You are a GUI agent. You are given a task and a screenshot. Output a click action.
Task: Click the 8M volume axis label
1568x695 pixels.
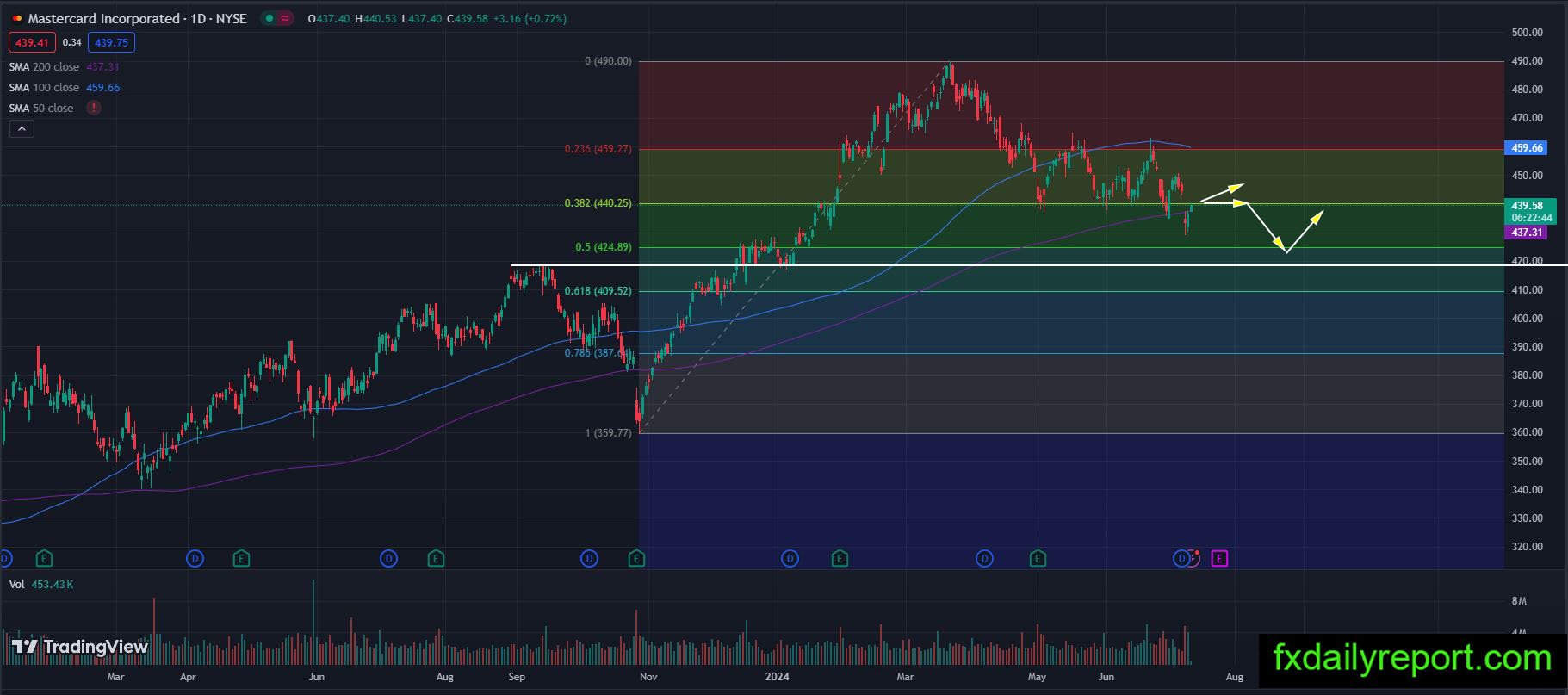click(x=1519, y=601)
